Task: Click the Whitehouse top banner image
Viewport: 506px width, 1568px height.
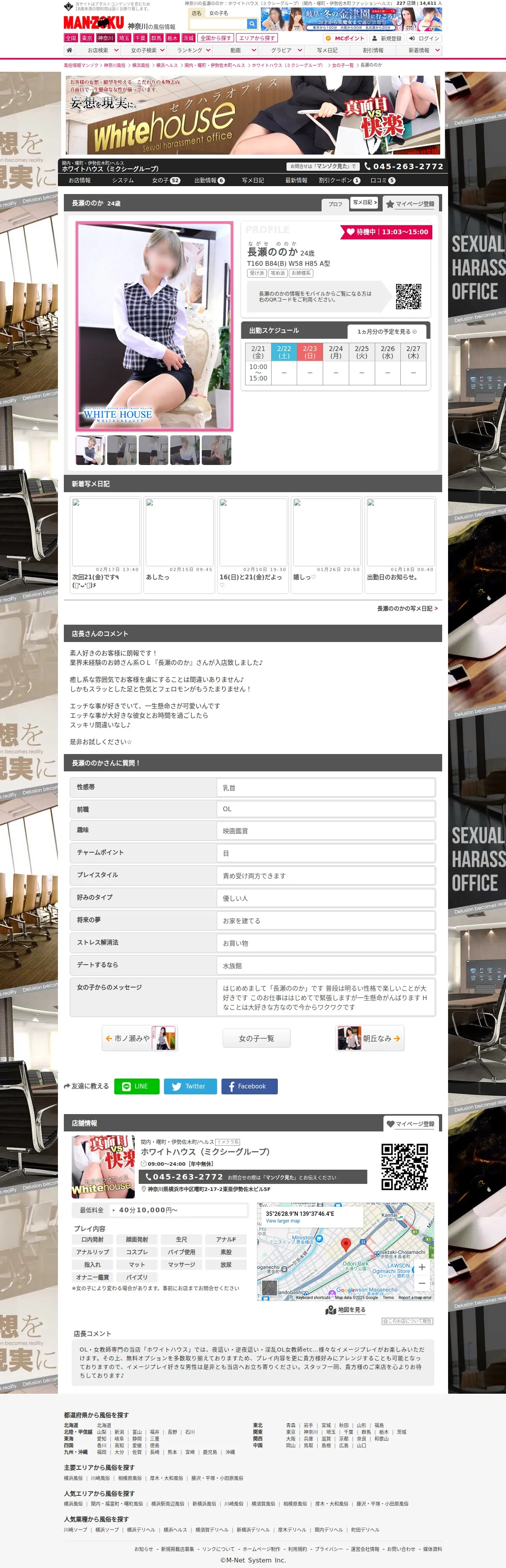Action: (x=252, y=114)
